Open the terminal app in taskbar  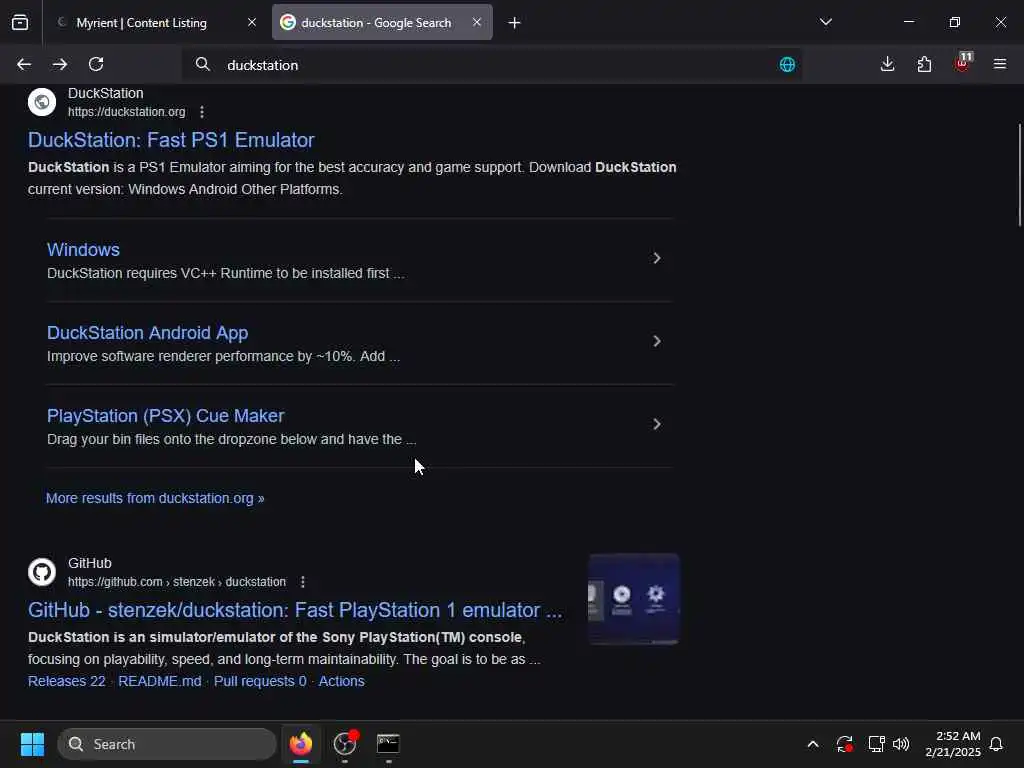pyautogui.click(x=388, y=744)
